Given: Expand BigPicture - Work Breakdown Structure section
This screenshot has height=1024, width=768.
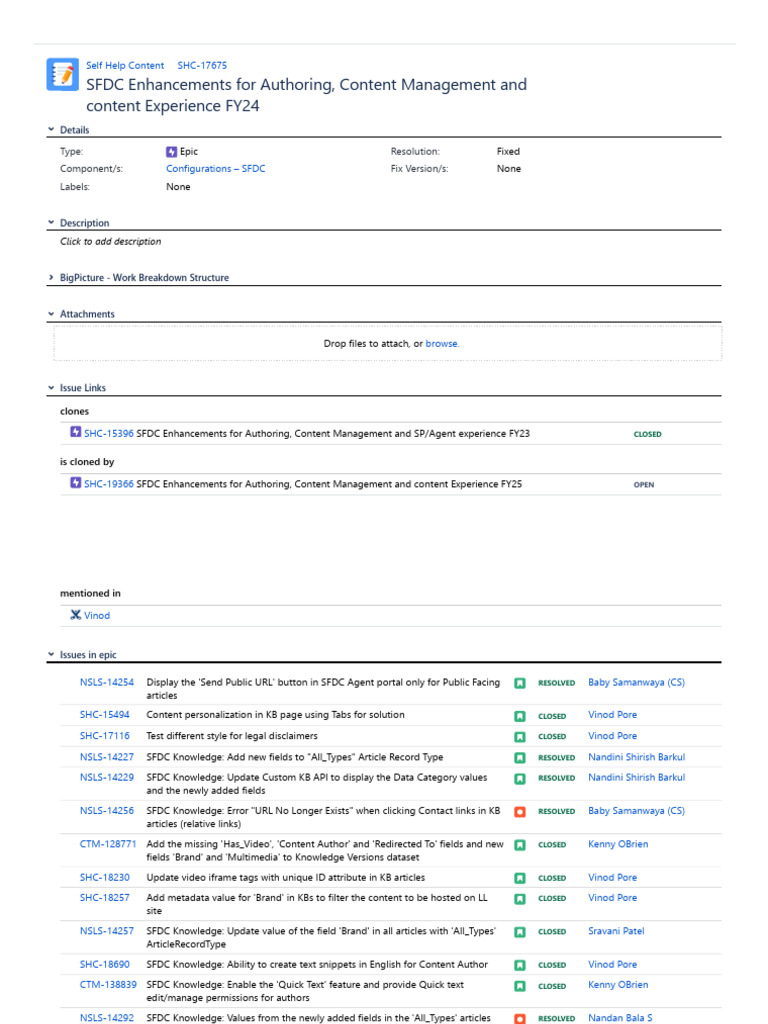Looking at the screenshot, I should (51, 277).
